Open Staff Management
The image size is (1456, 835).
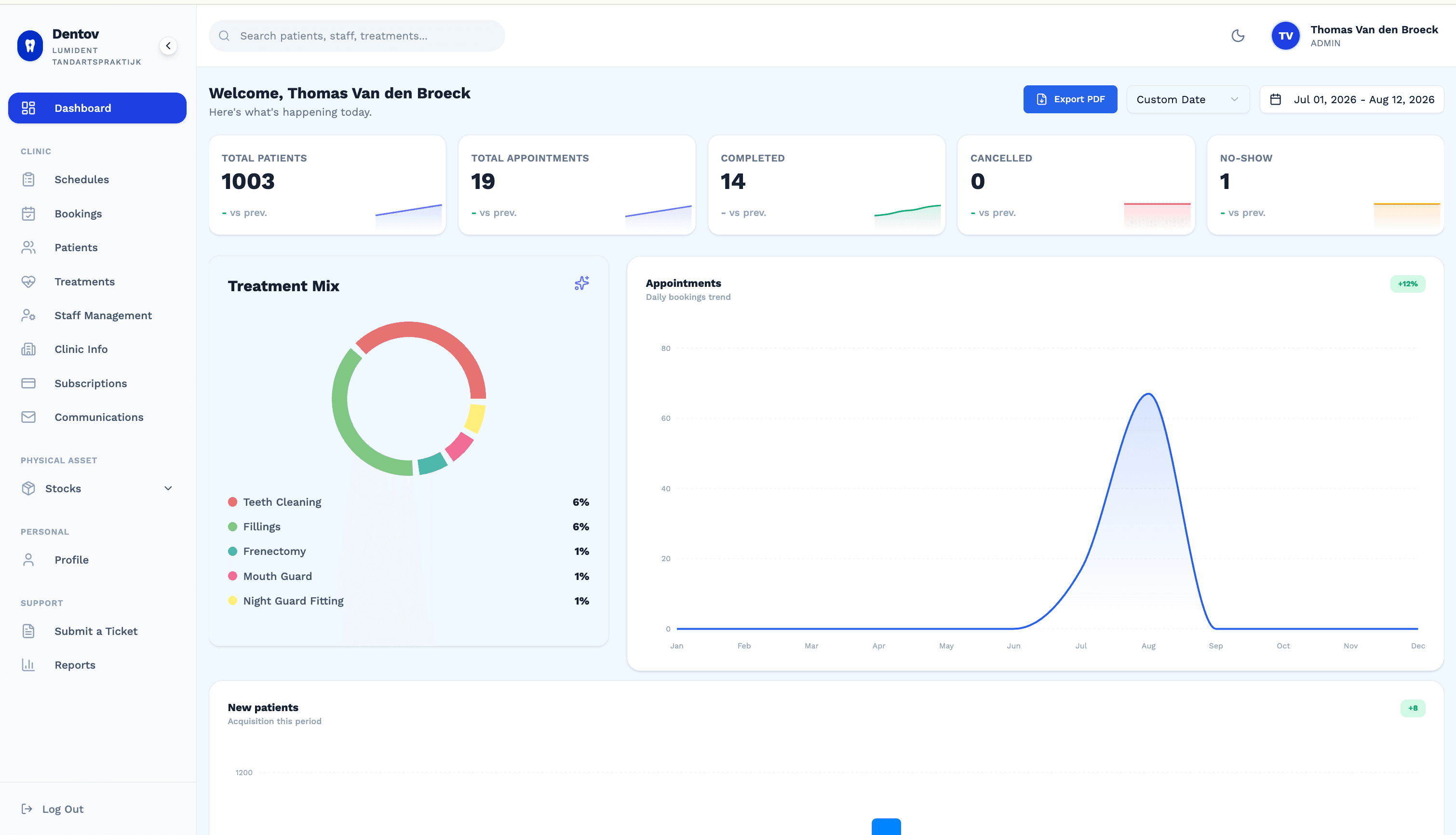click(97, 315)
